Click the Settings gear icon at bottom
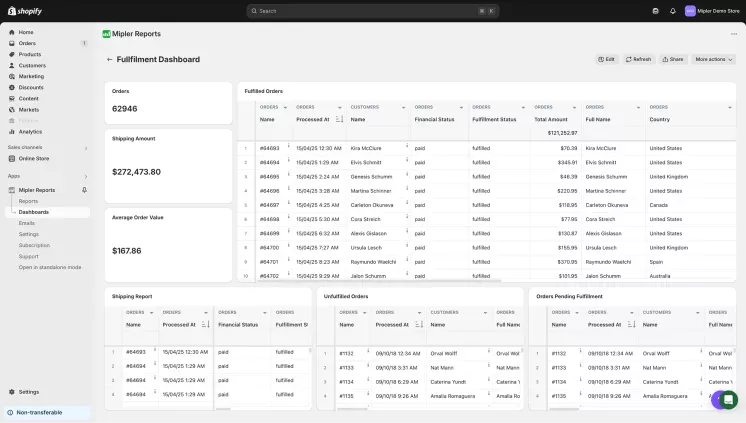Image resolution: width=746 pixels, height=423 pixels. click(x=12, y=392)
